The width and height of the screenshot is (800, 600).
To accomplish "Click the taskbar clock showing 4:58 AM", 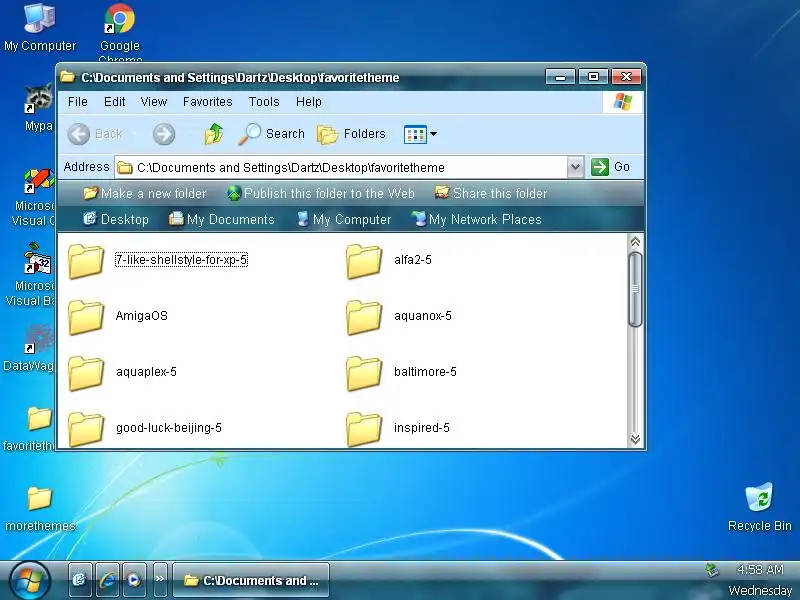I will 760,569.
